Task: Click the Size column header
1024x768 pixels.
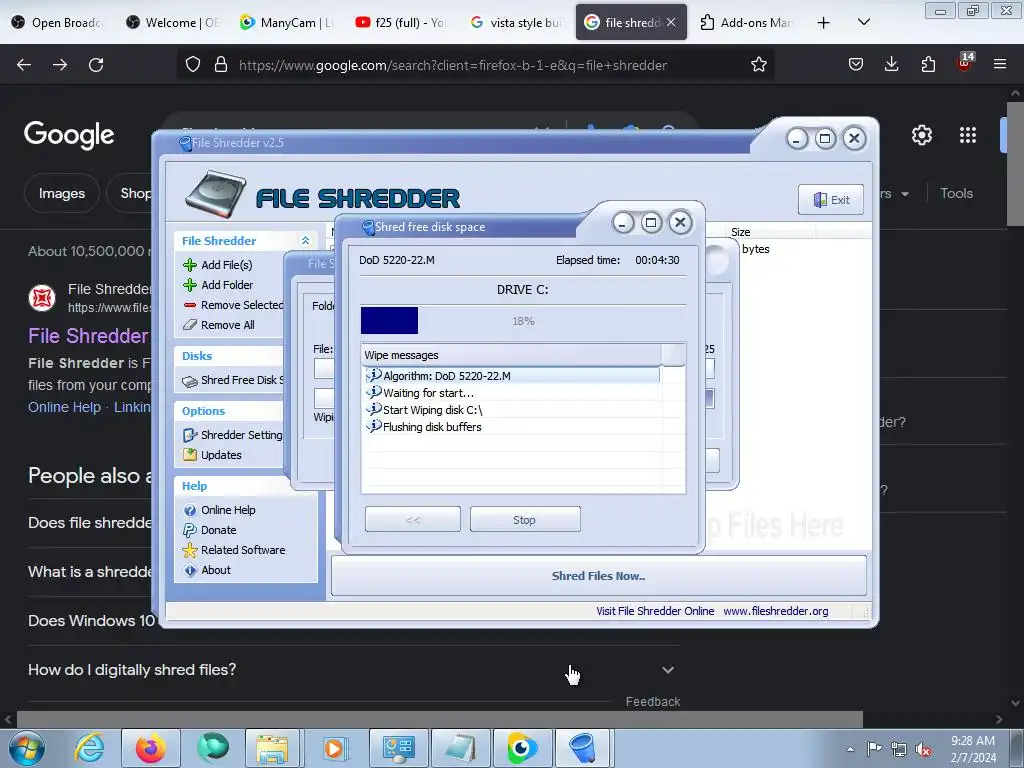Action: (771, 232)
